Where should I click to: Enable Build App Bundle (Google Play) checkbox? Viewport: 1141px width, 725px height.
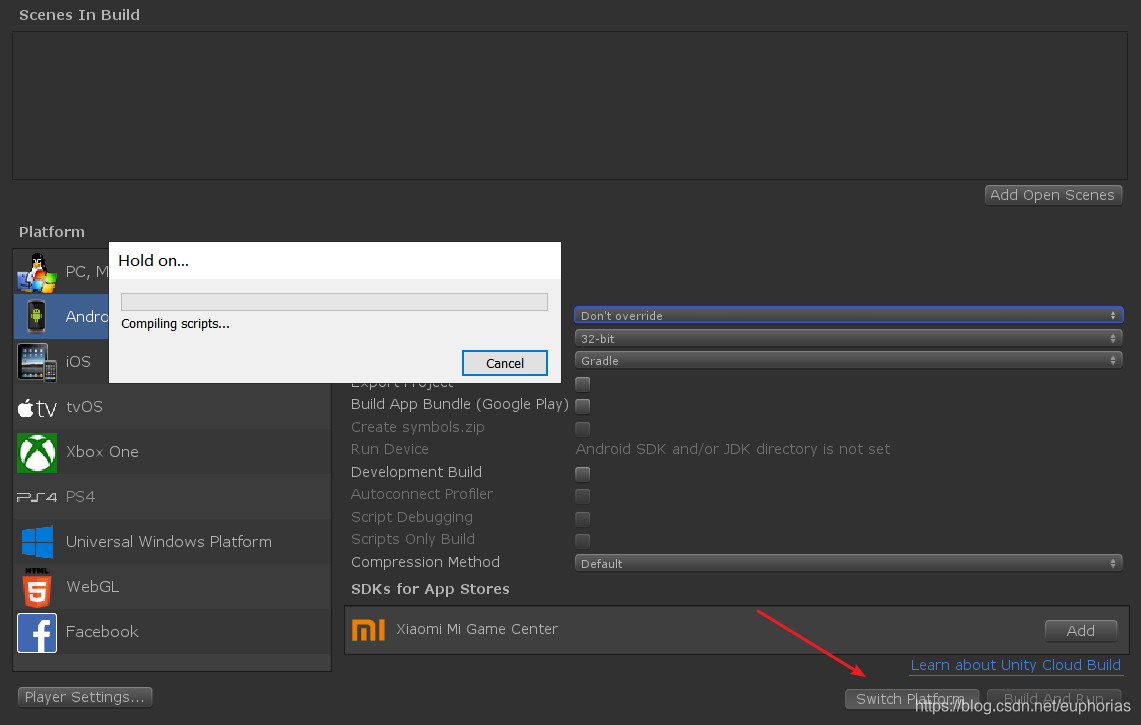tap(582, 406)
